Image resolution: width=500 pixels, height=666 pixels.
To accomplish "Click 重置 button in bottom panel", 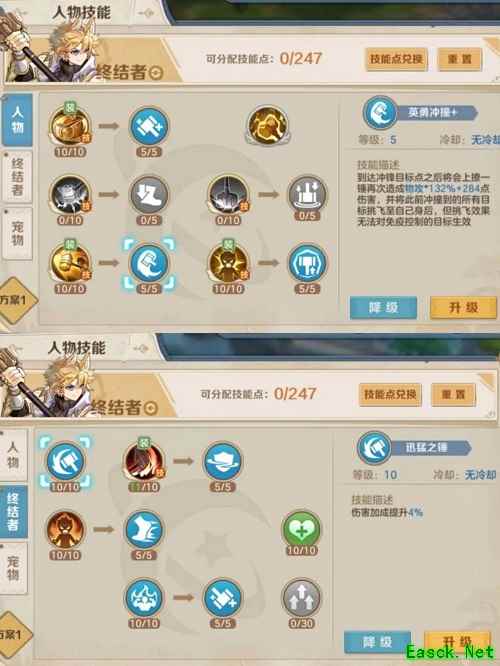I will coord(454,395).
